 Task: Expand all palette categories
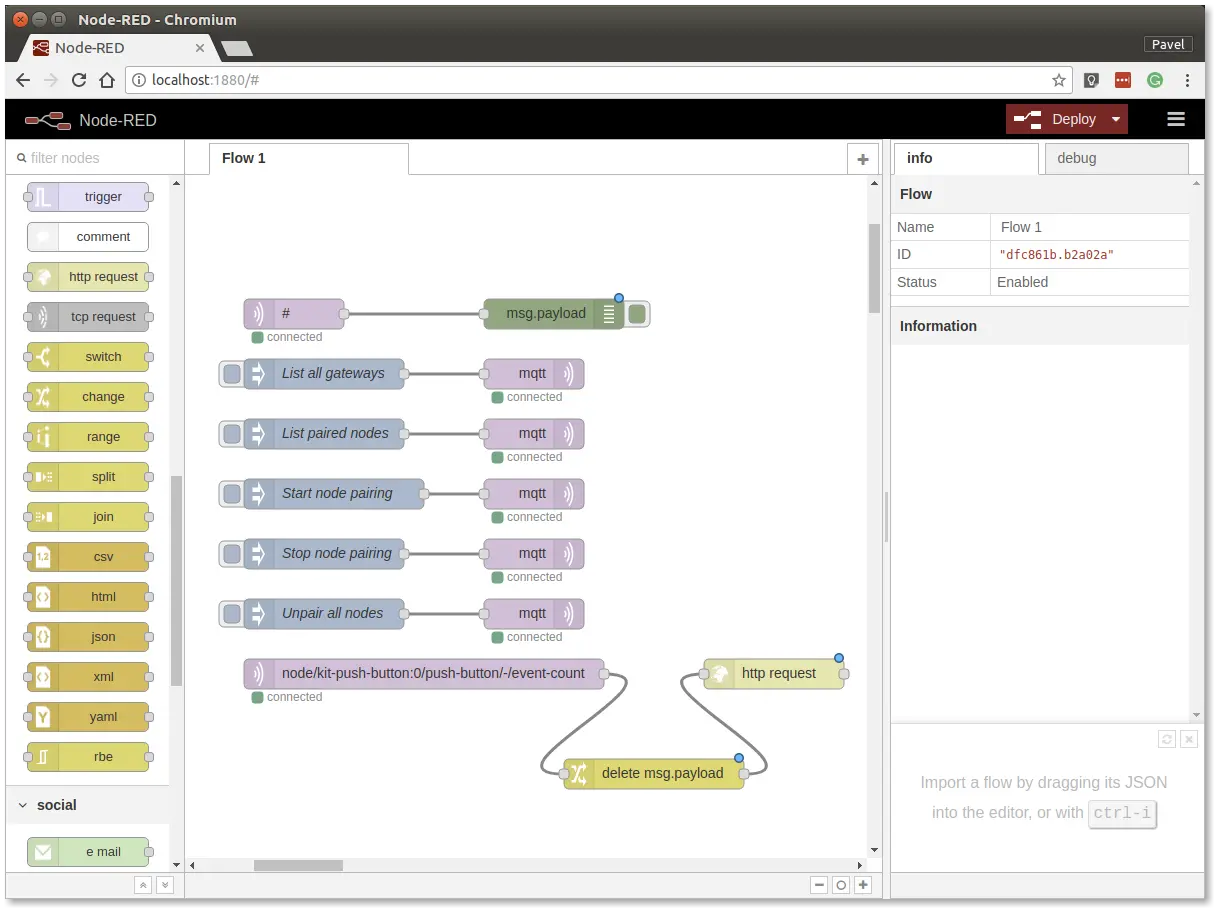165,885
